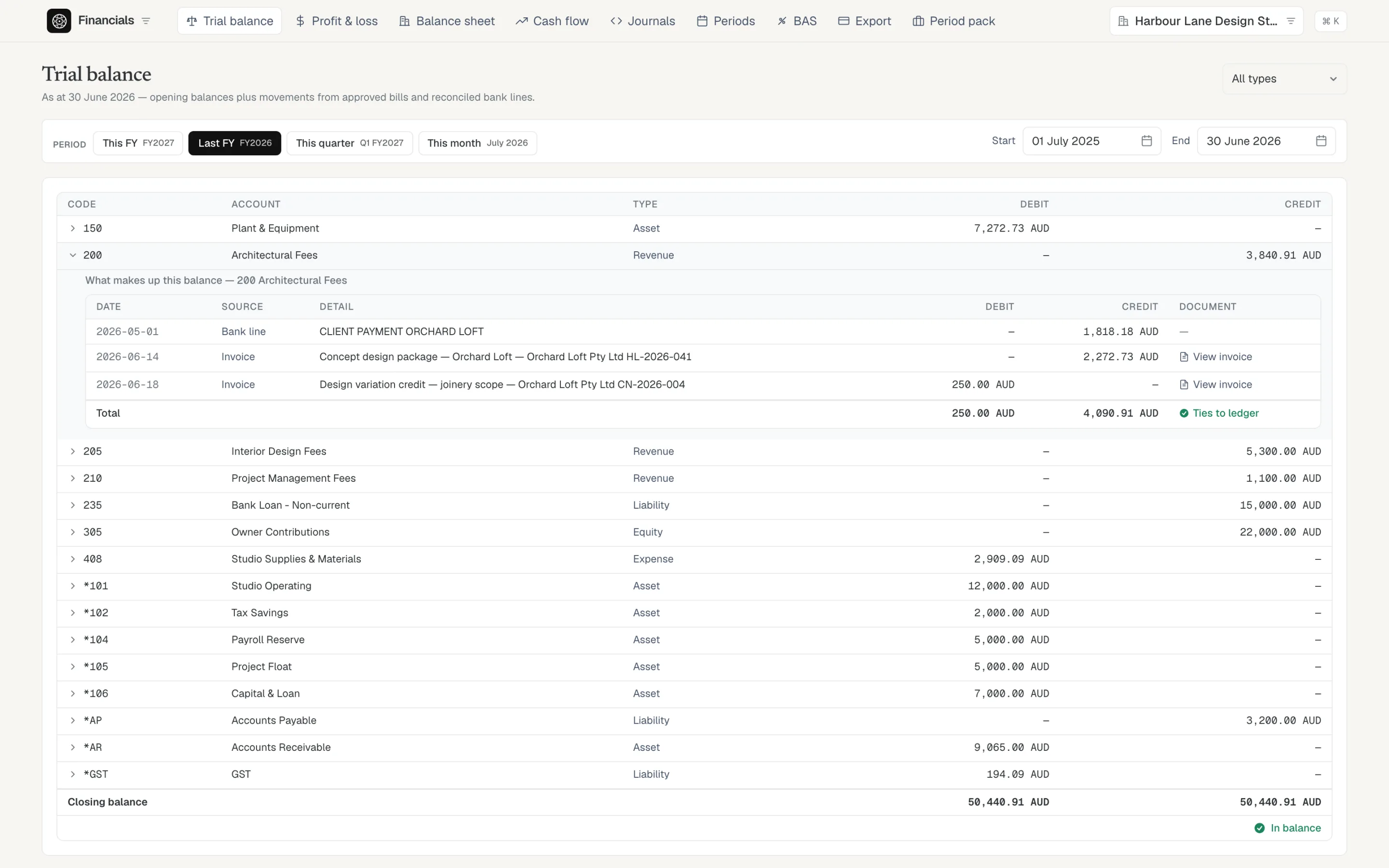Click GST debit 194.09 AUD

point(1018,774)
